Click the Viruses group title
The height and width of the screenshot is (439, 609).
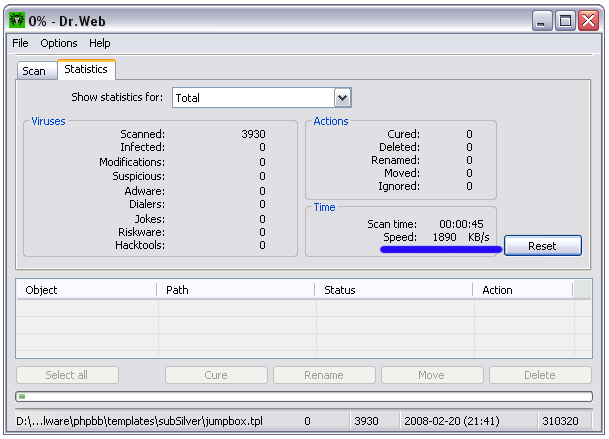(49, 121)
